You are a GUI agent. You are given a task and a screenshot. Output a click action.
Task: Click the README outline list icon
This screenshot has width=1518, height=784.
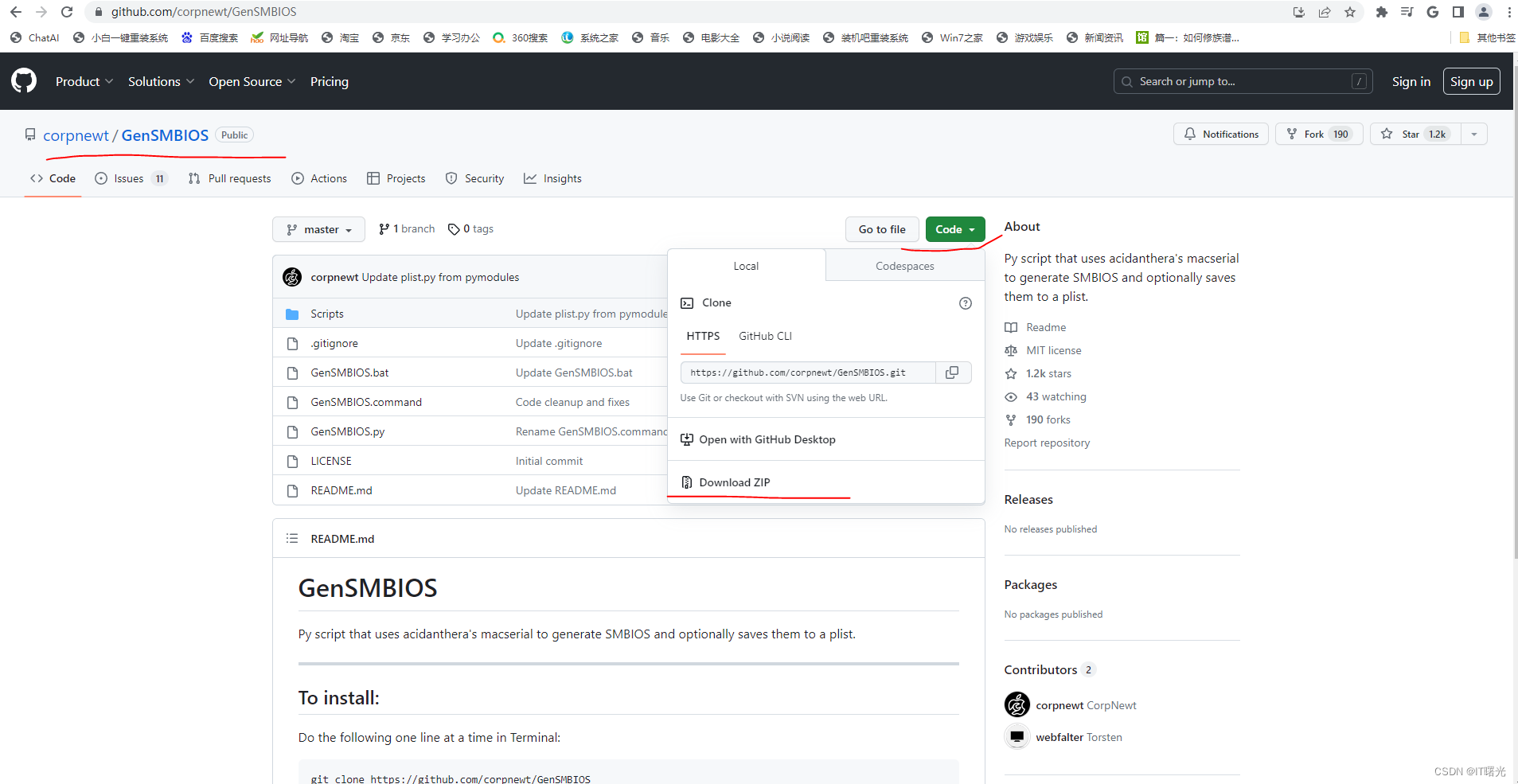click(x=292, y=539)
